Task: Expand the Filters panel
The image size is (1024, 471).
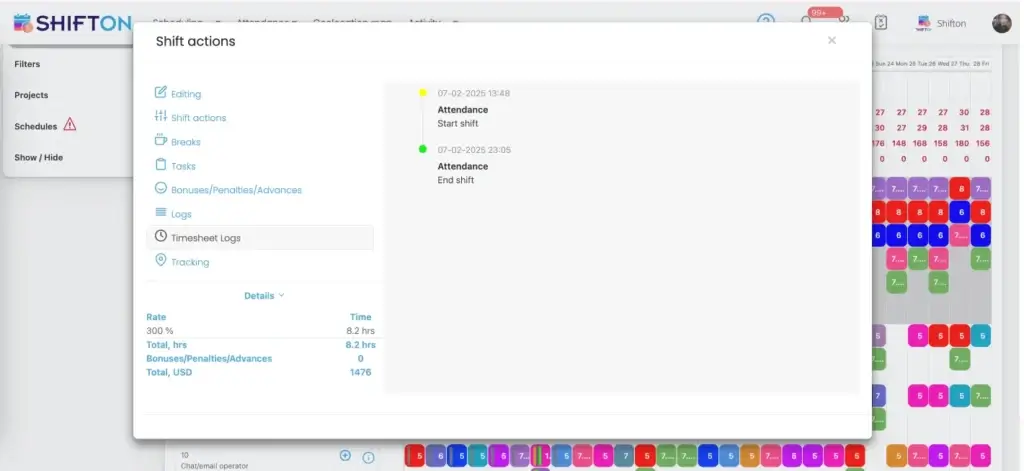Action: pos(27,64)
